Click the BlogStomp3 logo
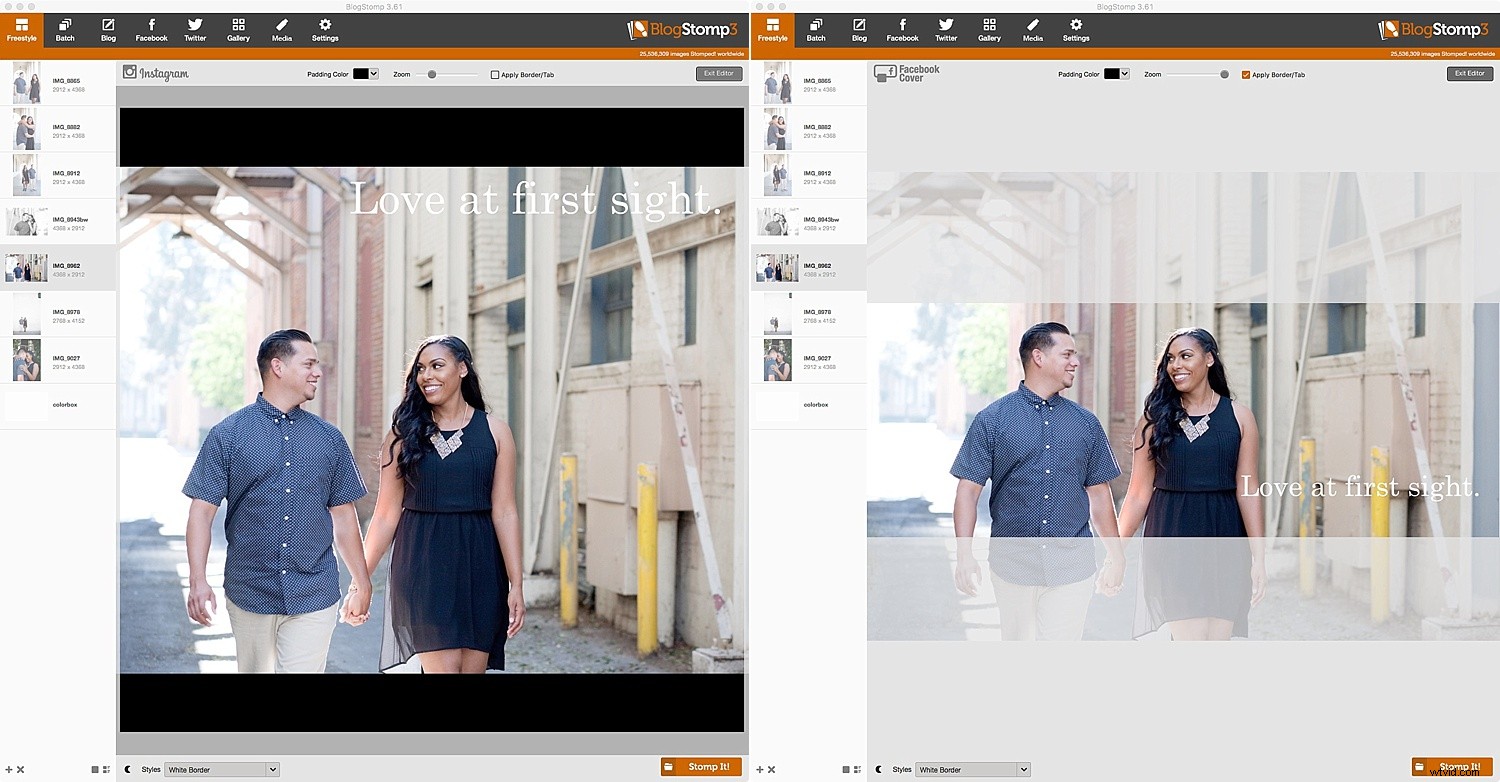1500x782 pixels. pos(681,30)
